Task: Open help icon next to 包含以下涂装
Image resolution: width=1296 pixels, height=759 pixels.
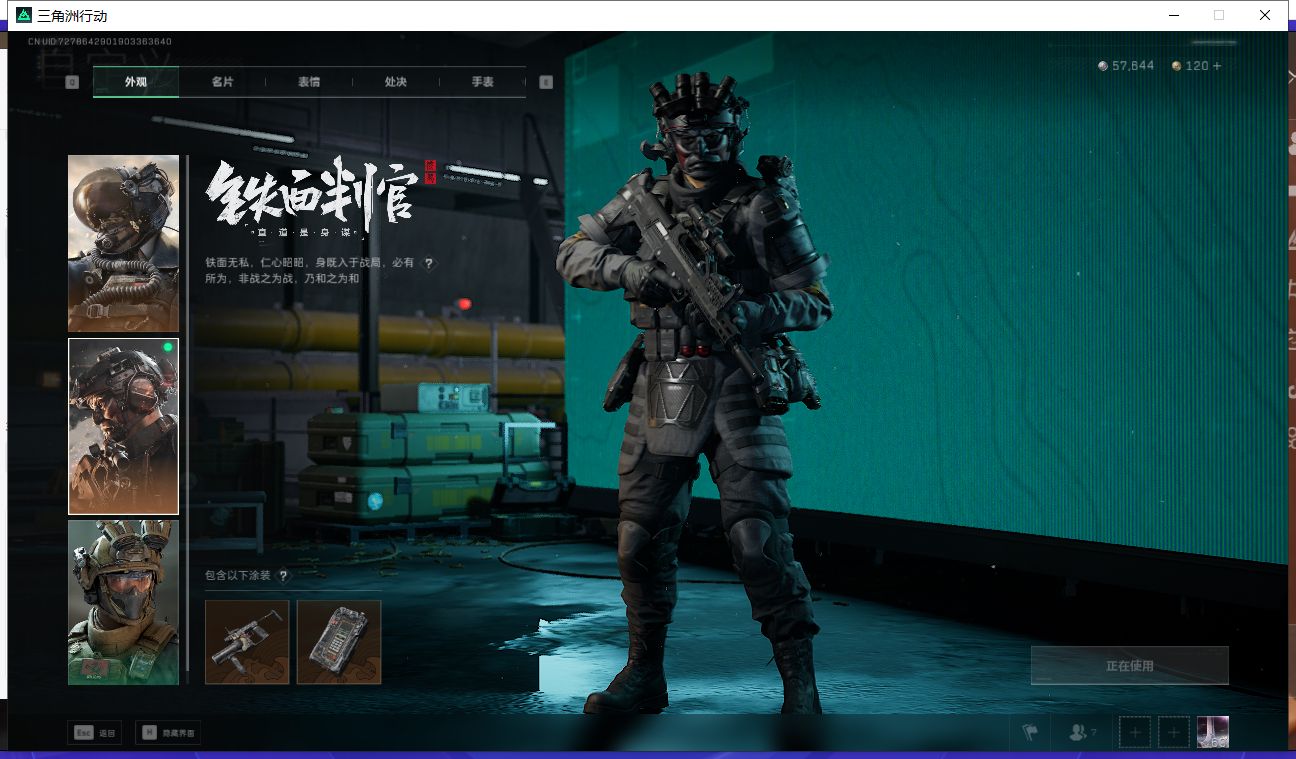Action: 284,576
